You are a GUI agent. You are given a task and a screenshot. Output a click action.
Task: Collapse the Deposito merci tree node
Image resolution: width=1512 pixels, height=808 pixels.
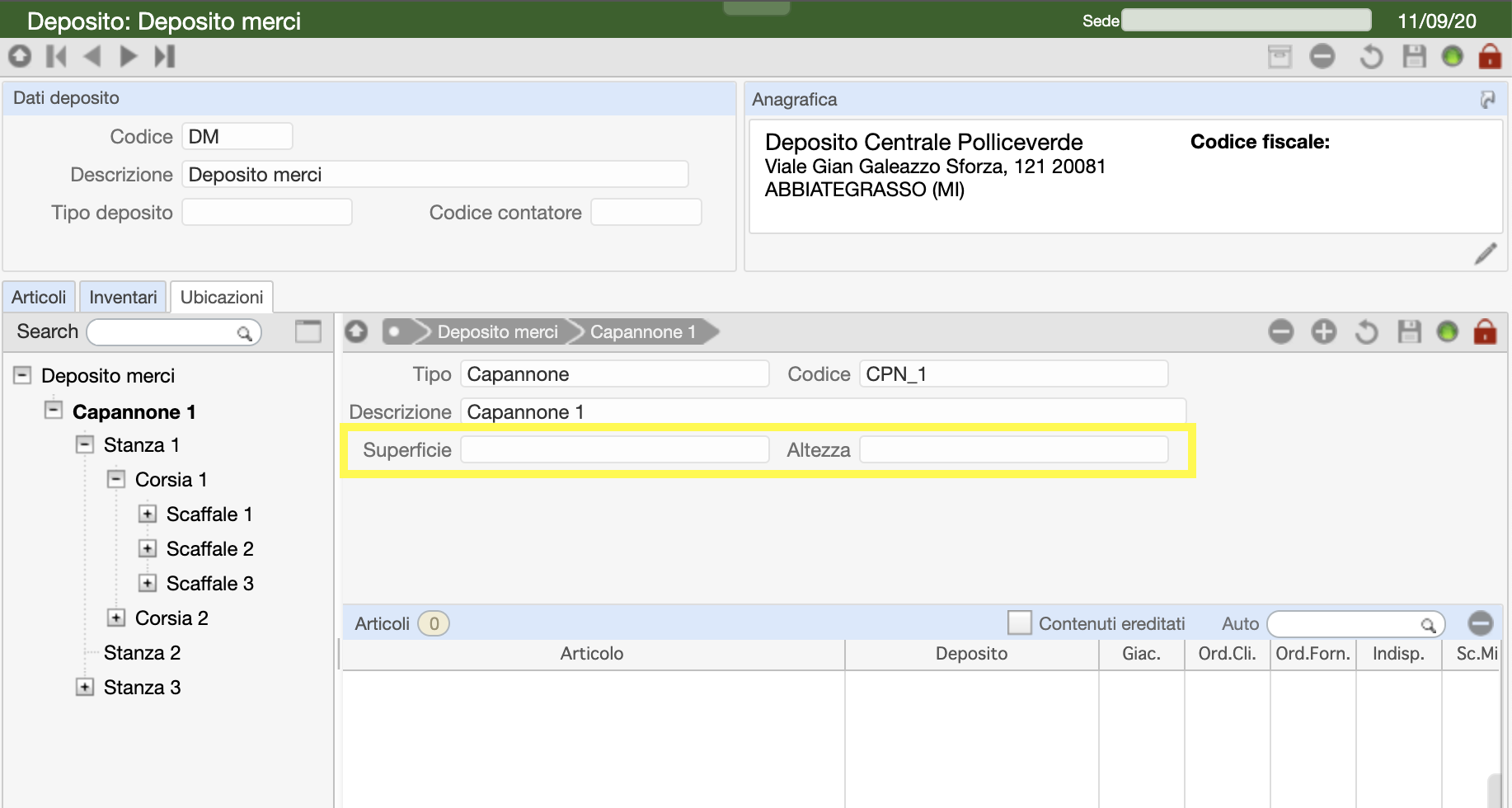coord(22,375)
